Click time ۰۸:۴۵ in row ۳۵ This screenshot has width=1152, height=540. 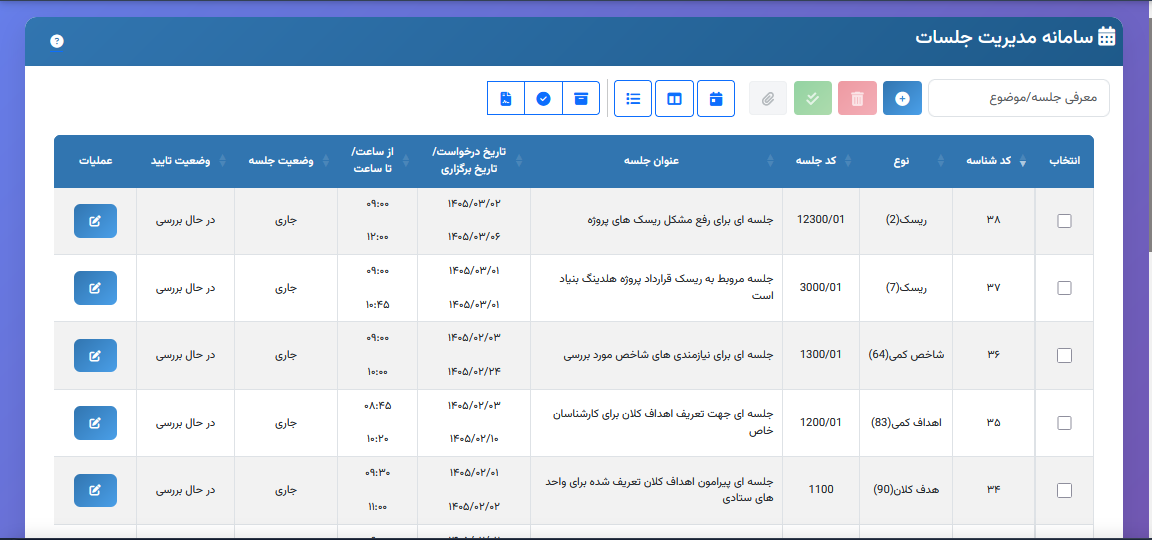coord(378,406)
